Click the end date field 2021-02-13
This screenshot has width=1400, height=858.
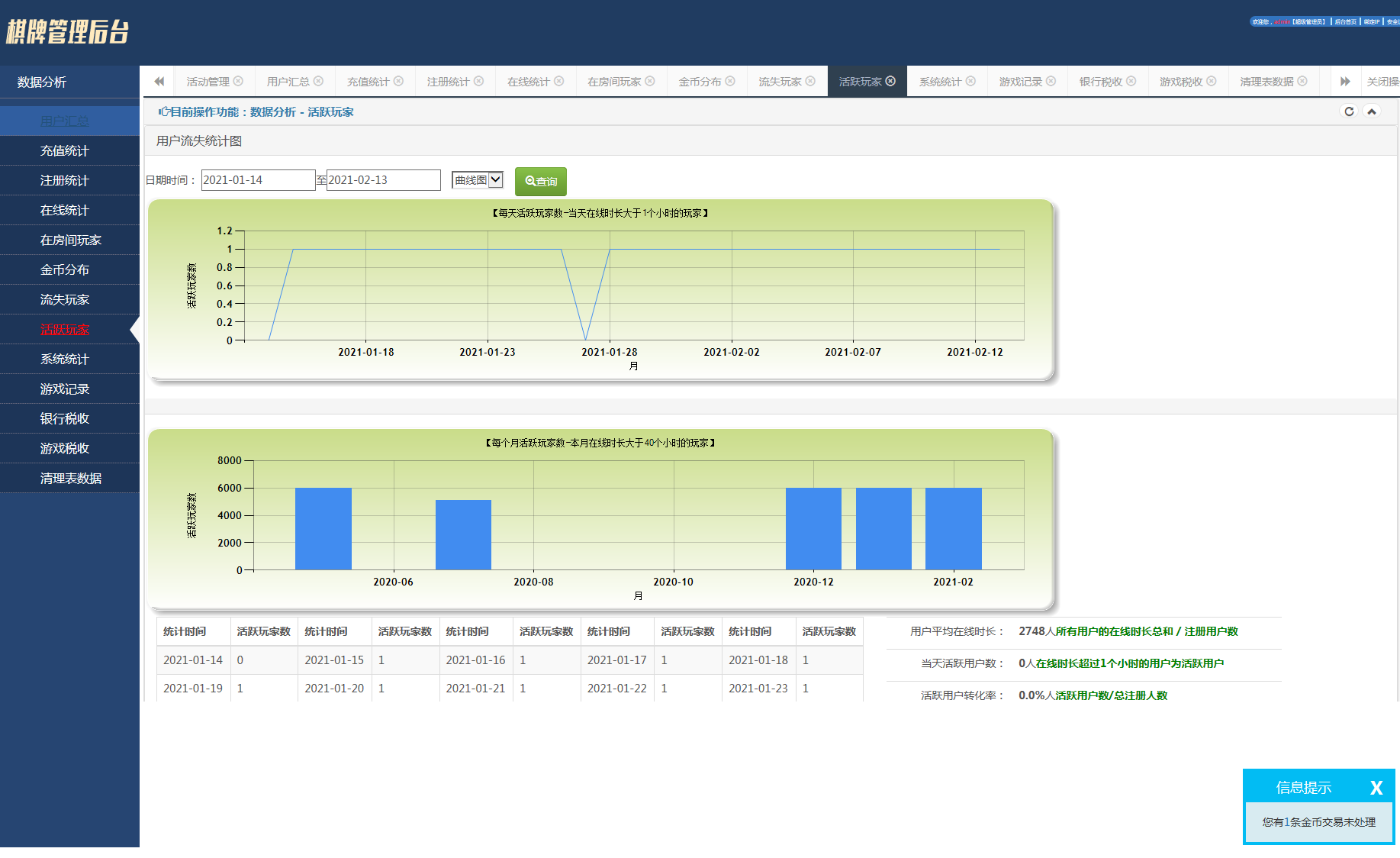pyautogui.click(x=383, y=180)
